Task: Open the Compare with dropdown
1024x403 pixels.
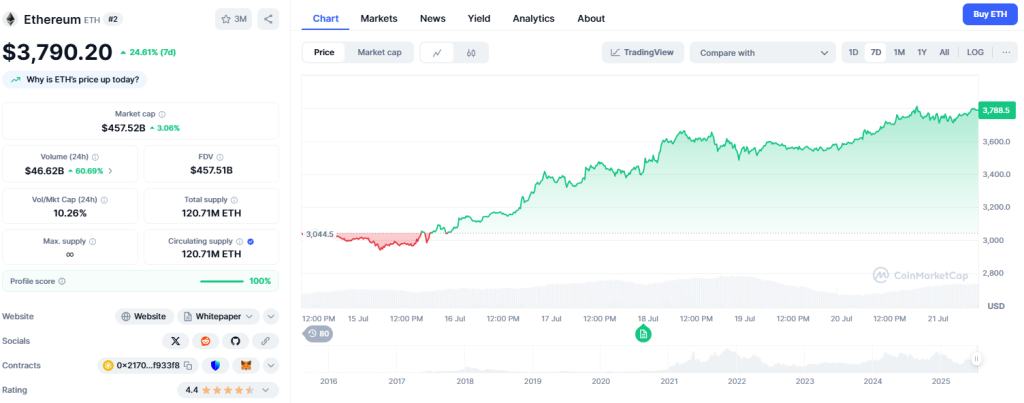Action: 762,53
